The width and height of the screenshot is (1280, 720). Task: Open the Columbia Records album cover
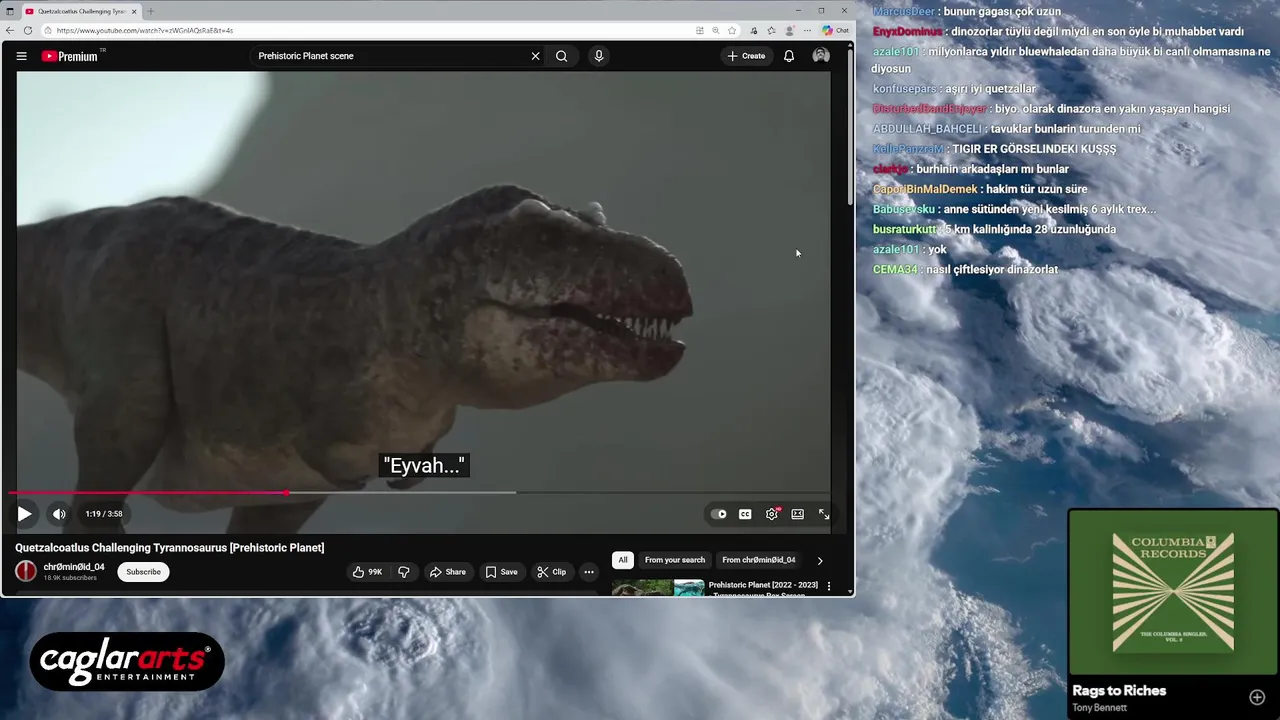click(1173, 593)
